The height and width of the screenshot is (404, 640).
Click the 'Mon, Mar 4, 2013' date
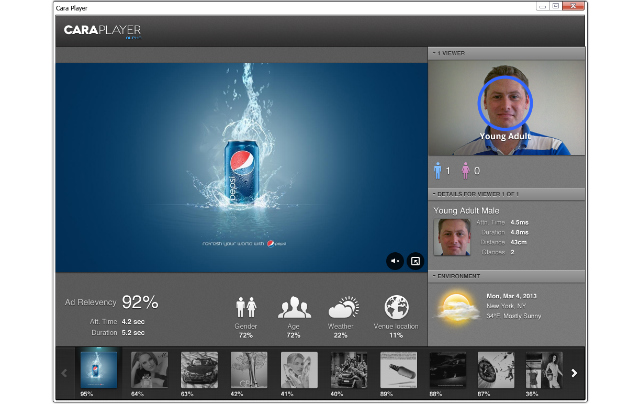coord(511,296)
